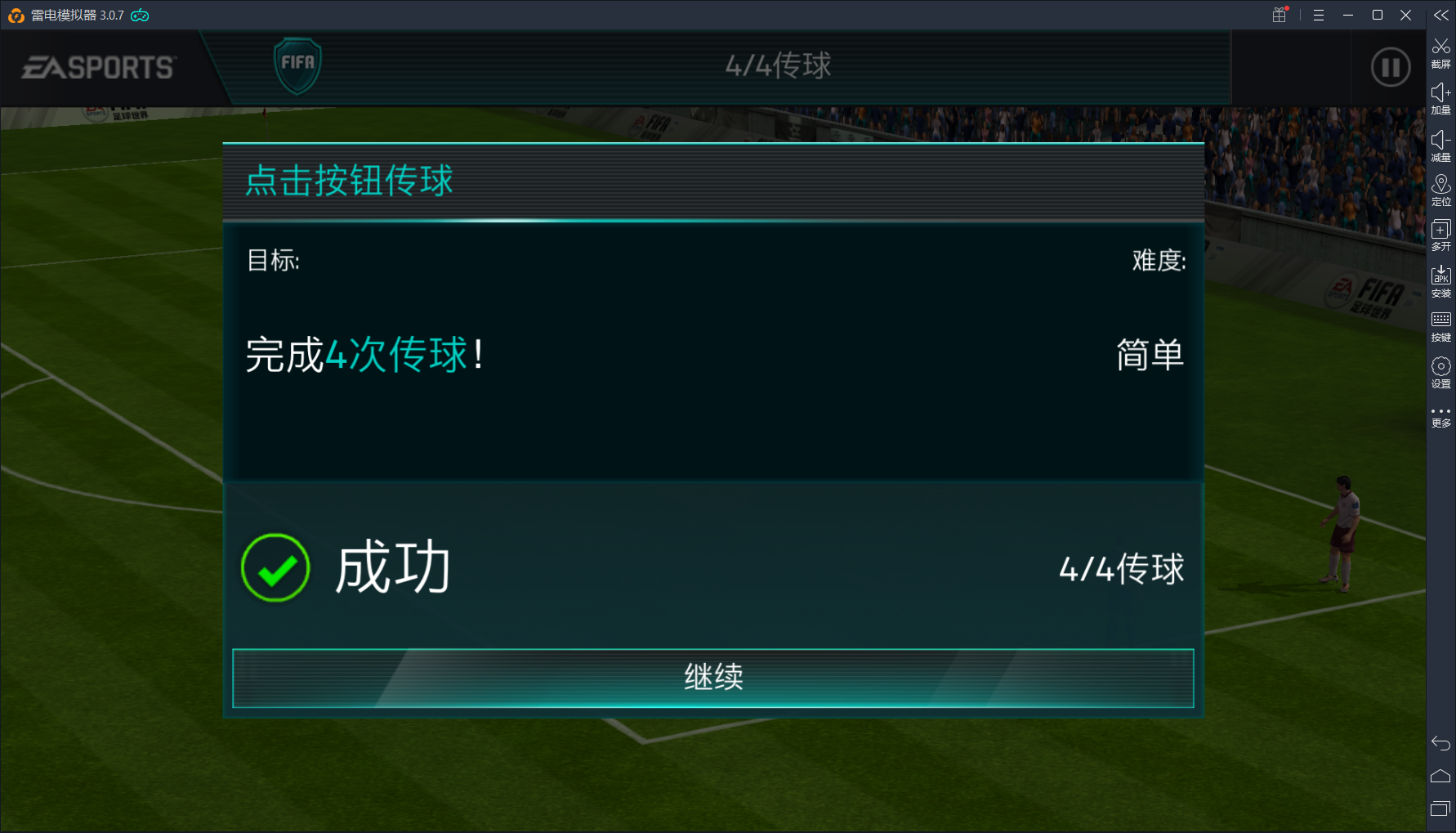Click the Android home button
1456x833 pixels.
tap(1440, 776)
